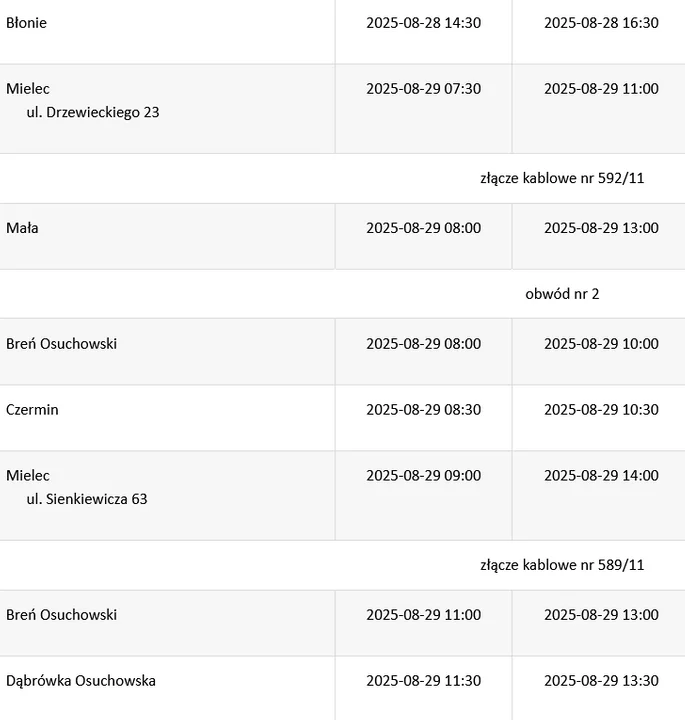Select Breń Osuchowski 08:00 outage row
This screenshot has width=685, height=720.
tap(342, 352)
